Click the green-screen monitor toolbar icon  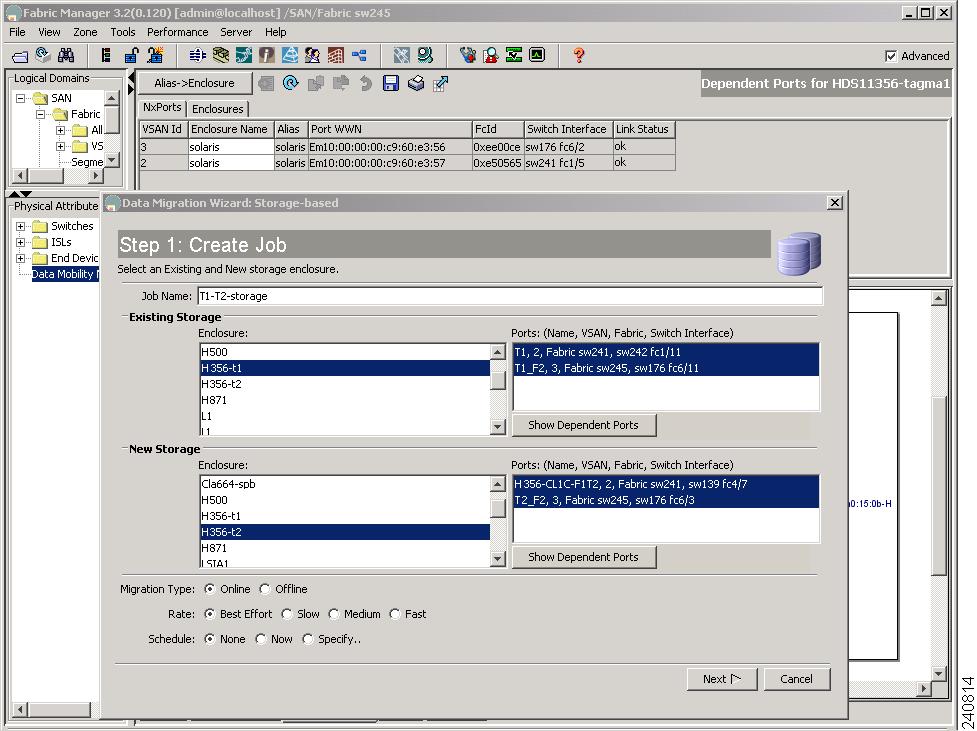537,55
